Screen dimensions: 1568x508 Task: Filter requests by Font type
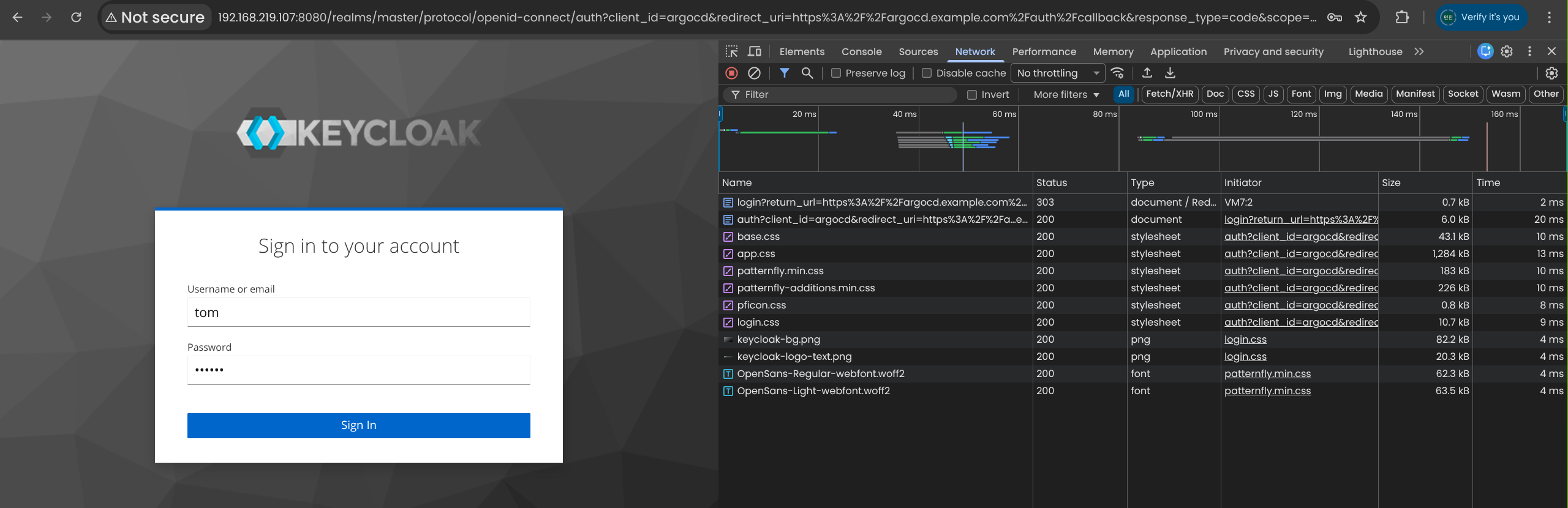tap(1301, 94)
